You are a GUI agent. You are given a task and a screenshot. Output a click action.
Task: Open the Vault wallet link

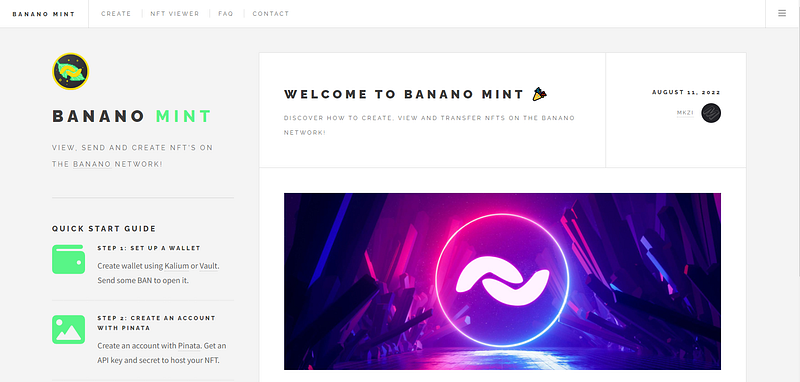pos(208,266)
